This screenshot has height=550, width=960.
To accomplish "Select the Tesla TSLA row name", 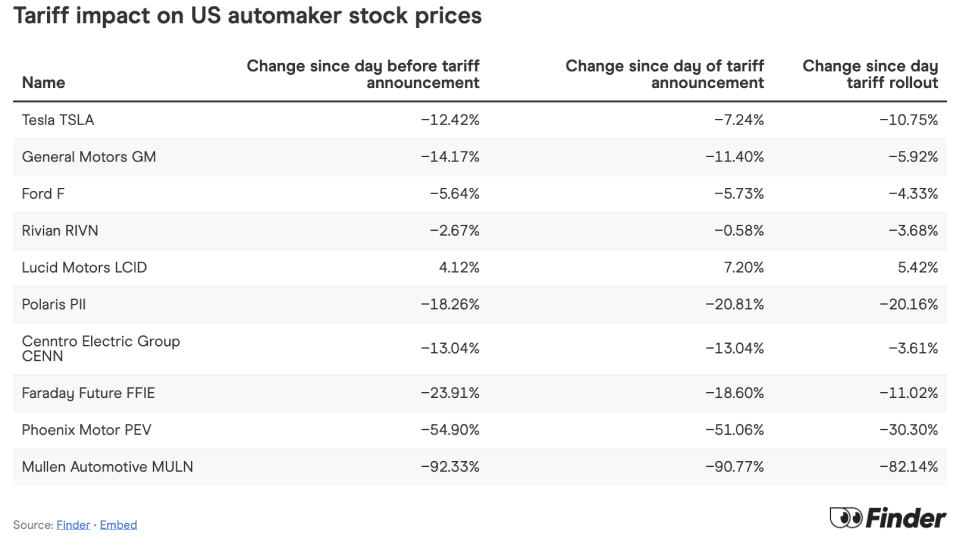I will tap(58, 120).
